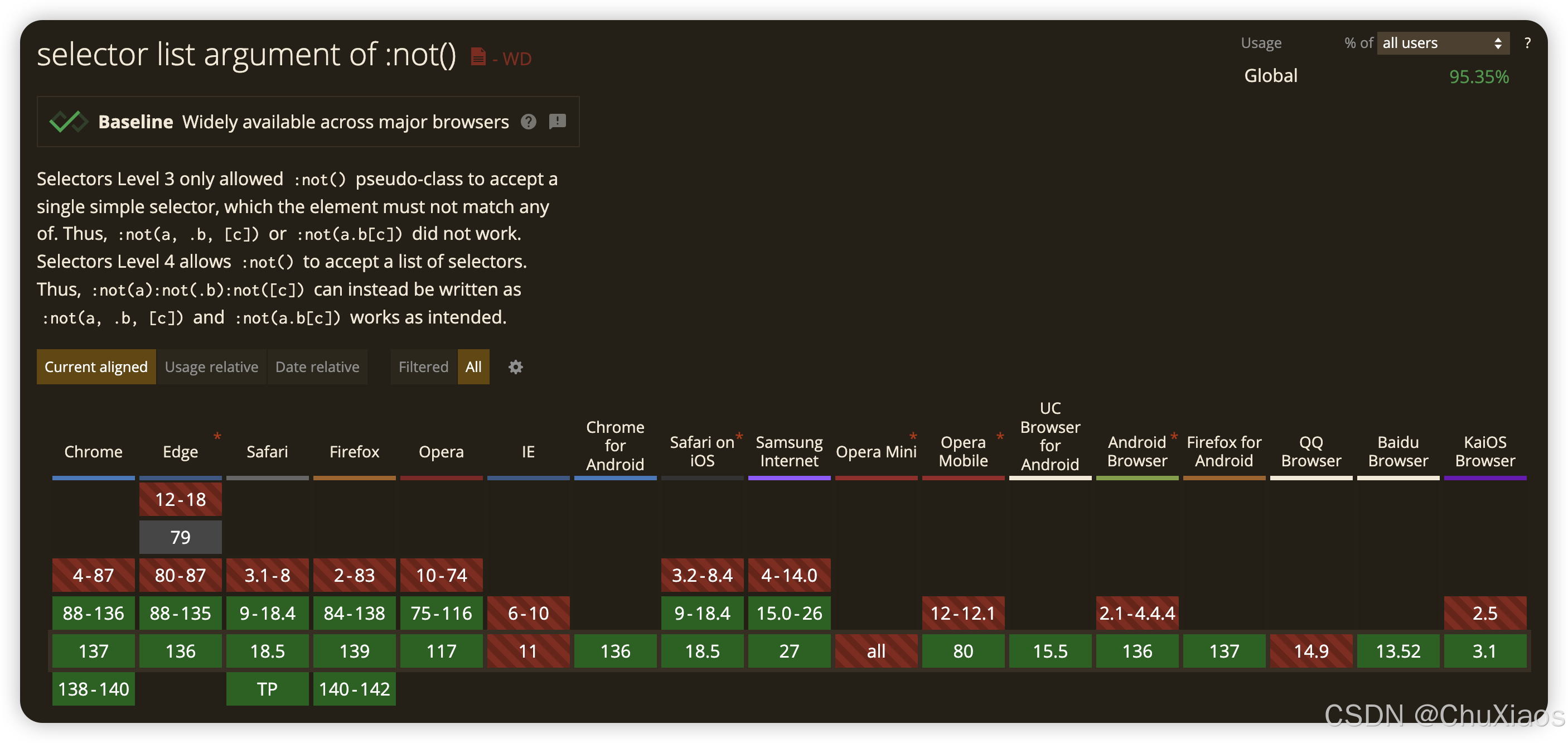
Task: Click the Opera Mini all version cell
Action: point(876,651)
